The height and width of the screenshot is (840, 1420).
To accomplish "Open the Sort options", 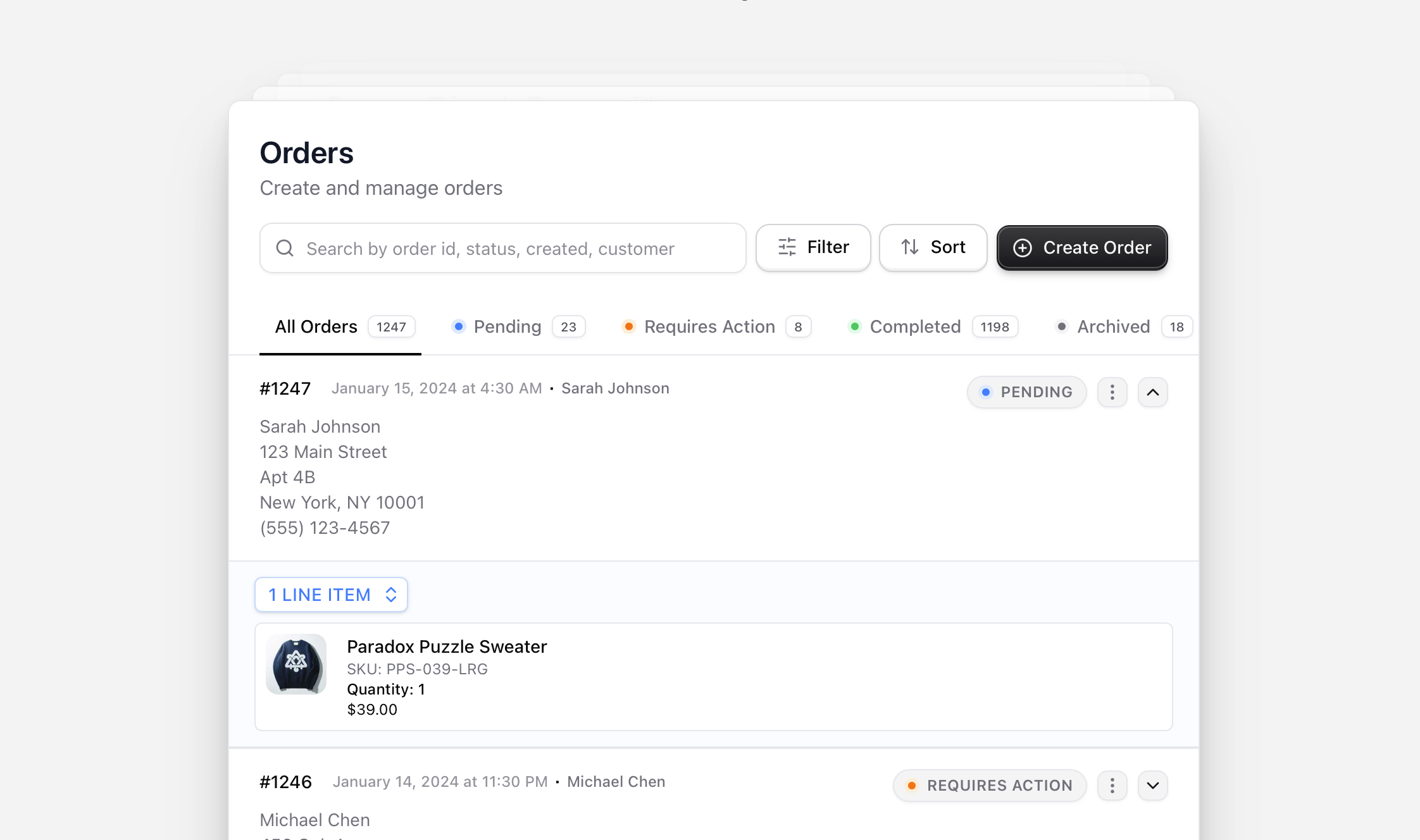I will click(933, 247).
